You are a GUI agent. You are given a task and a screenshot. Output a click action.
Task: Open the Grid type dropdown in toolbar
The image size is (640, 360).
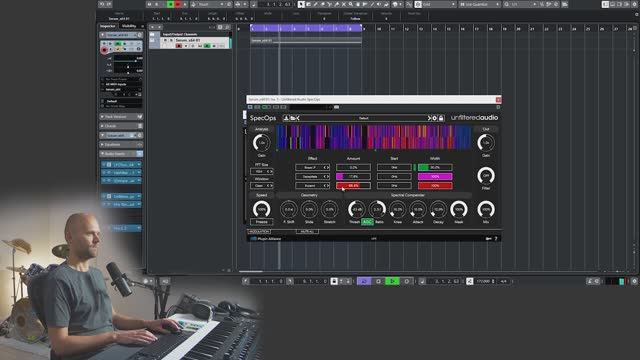pyautogui.click(x=435, y=4)
